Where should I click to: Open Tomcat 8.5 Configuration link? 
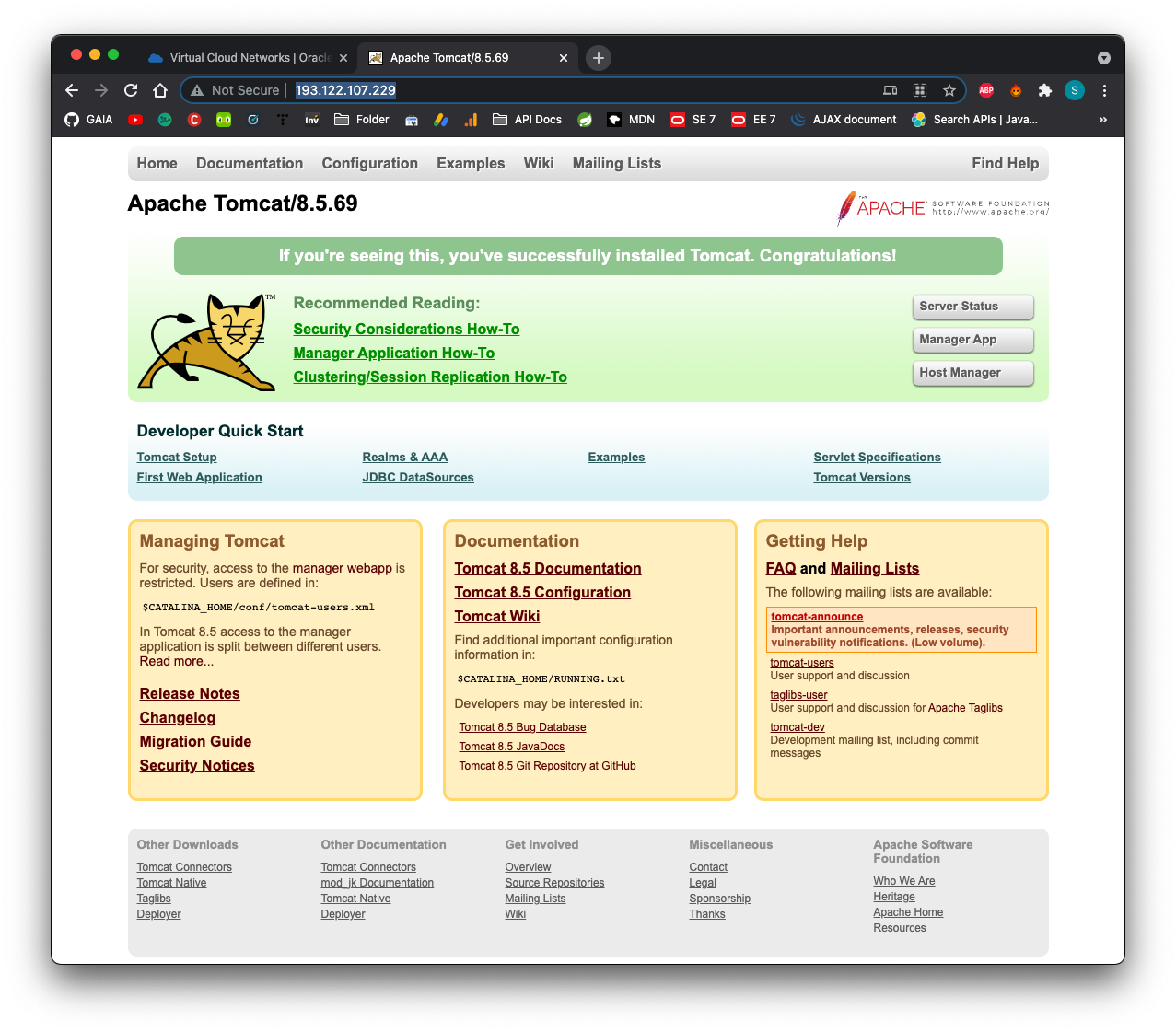coord(542,593)
